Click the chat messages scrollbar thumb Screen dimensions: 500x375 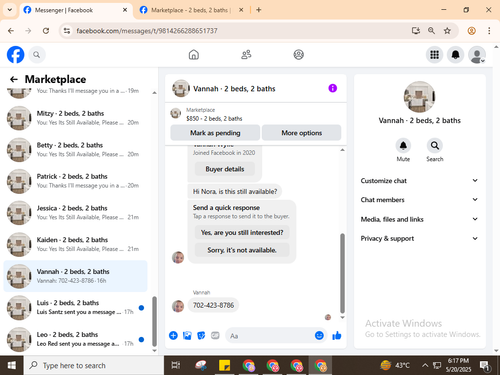[342, 273]
